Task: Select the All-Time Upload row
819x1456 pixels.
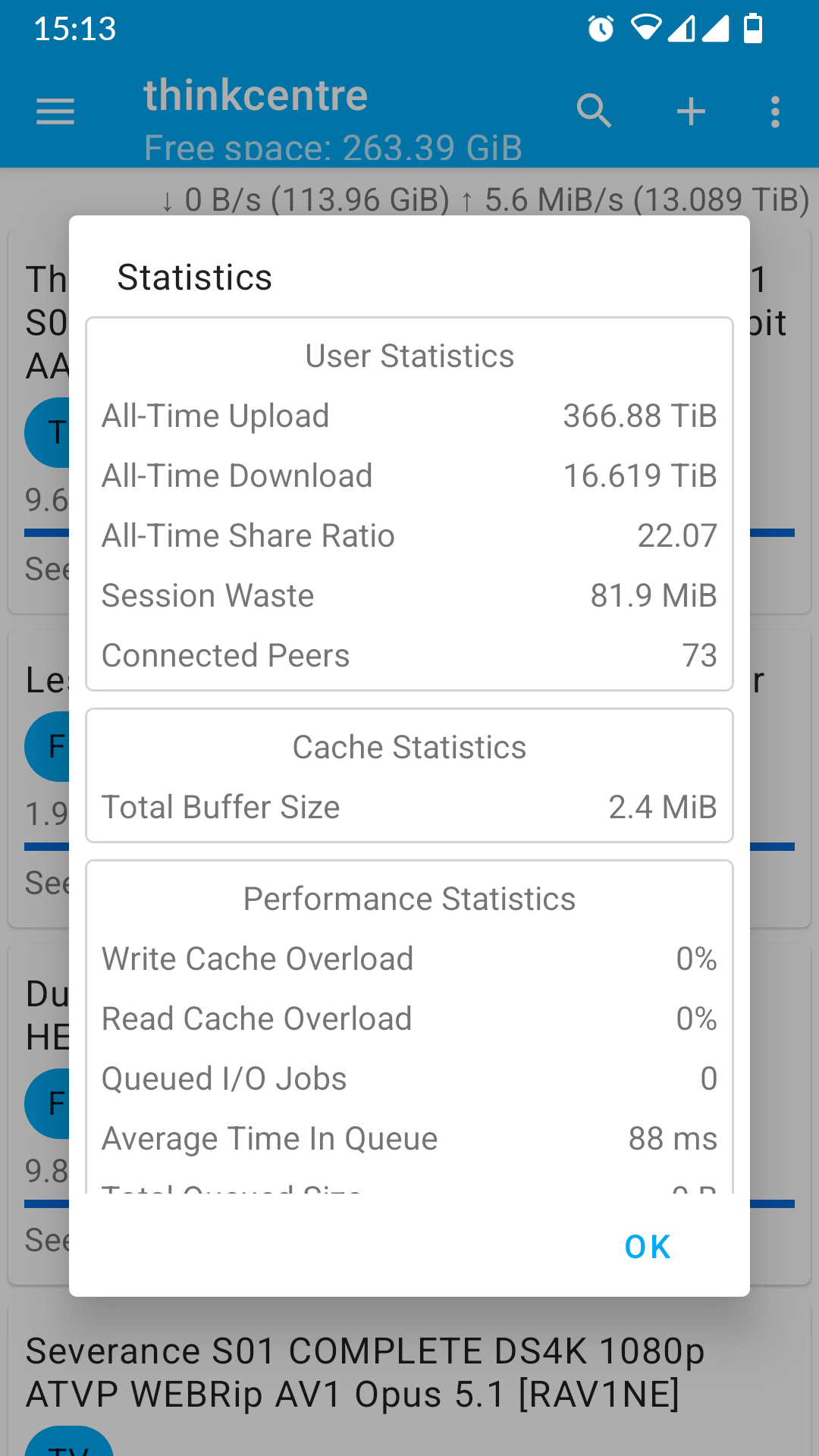Action: [x=409, y=416]
